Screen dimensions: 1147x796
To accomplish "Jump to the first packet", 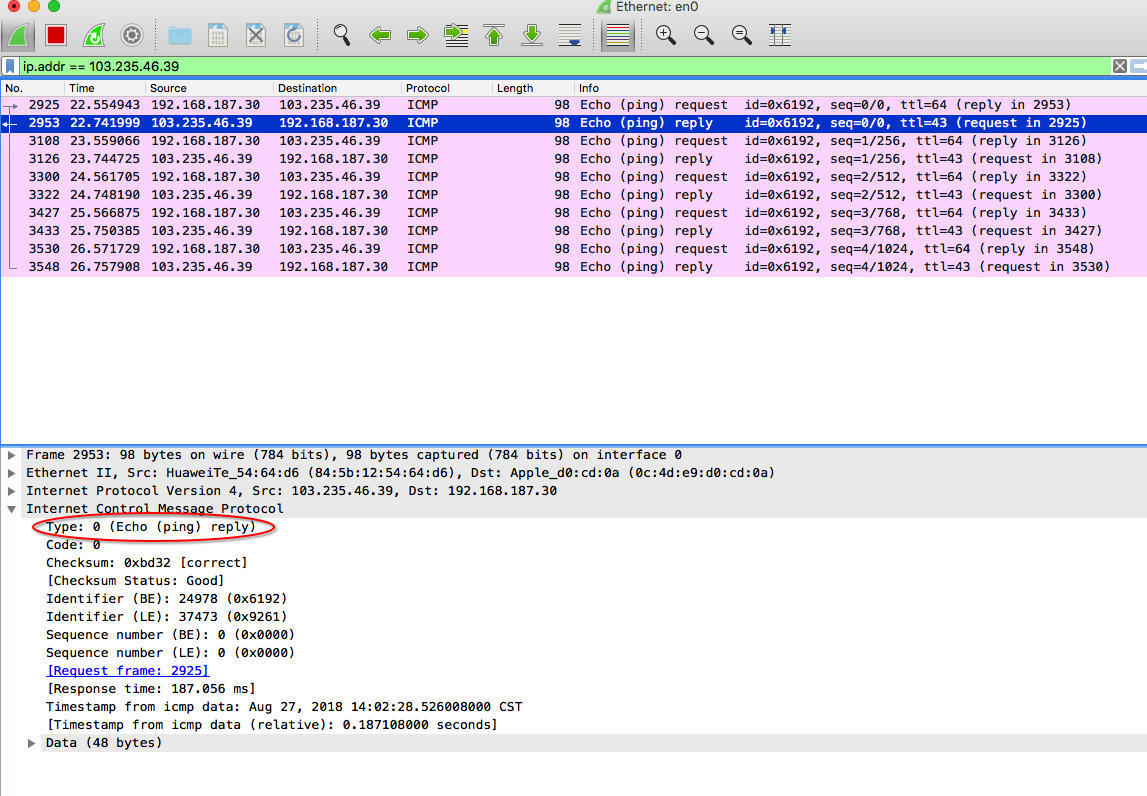I will pos(494,34).
